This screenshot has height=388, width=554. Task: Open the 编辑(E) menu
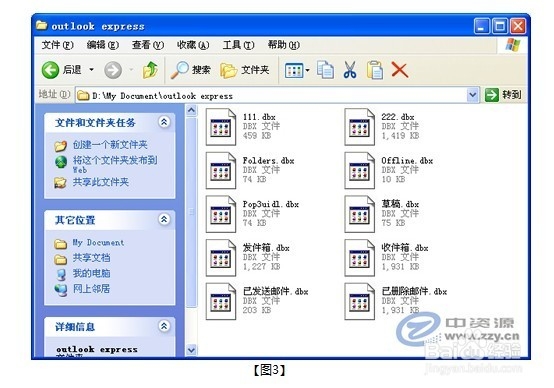pyautogui.click(x=102, y=45)
